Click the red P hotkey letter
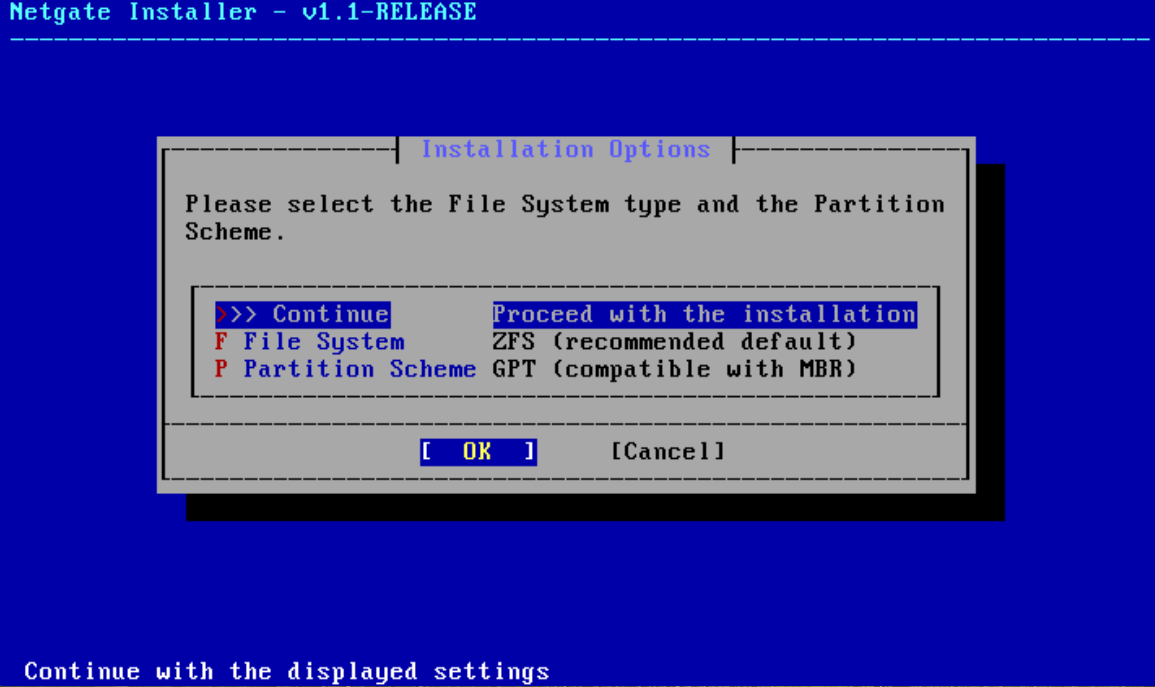Viewport: 1155px width, 687px height. click(221, 369)
